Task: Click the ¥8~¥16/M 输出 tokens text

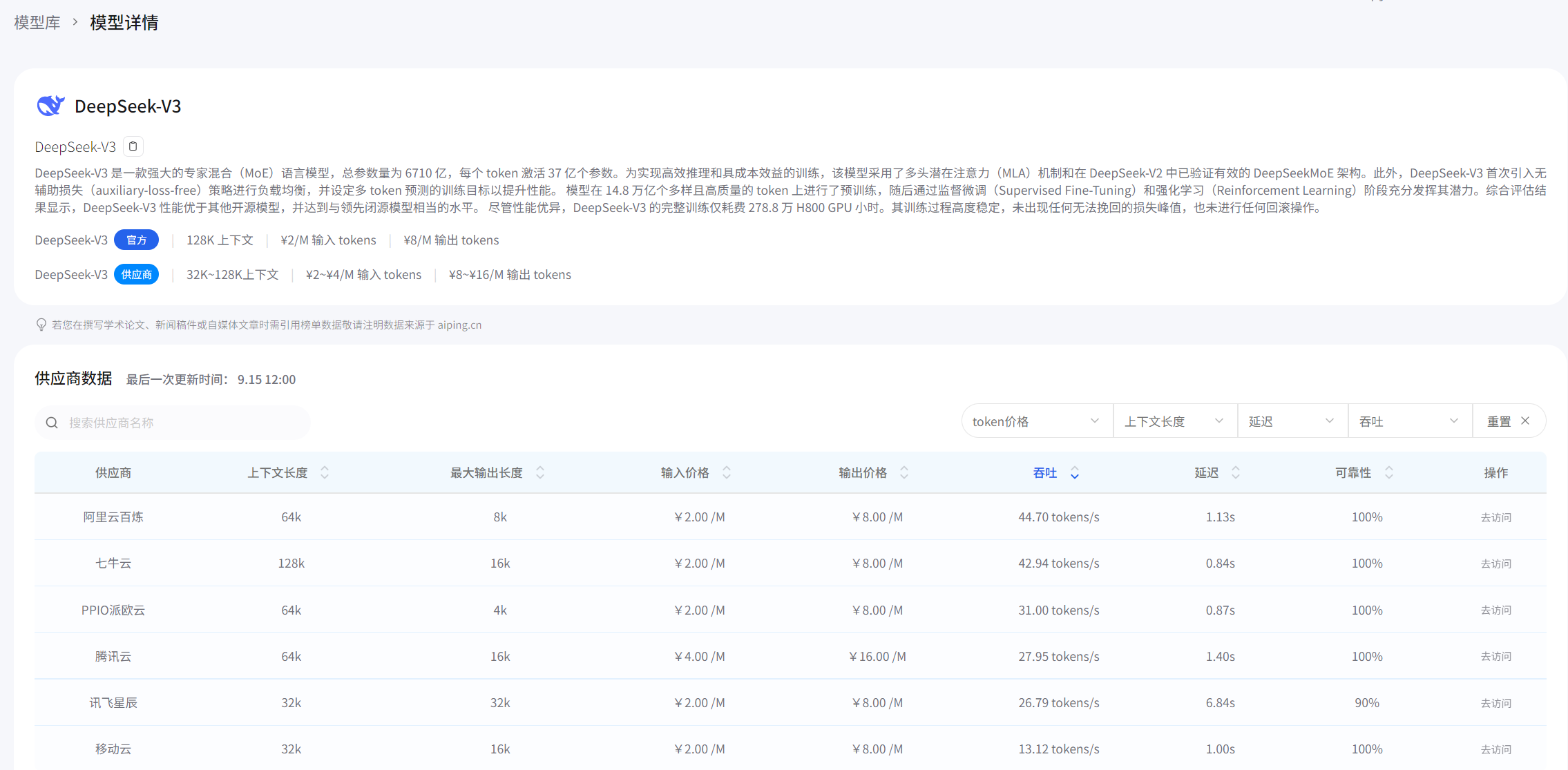Action: click(x=510, y=274)
